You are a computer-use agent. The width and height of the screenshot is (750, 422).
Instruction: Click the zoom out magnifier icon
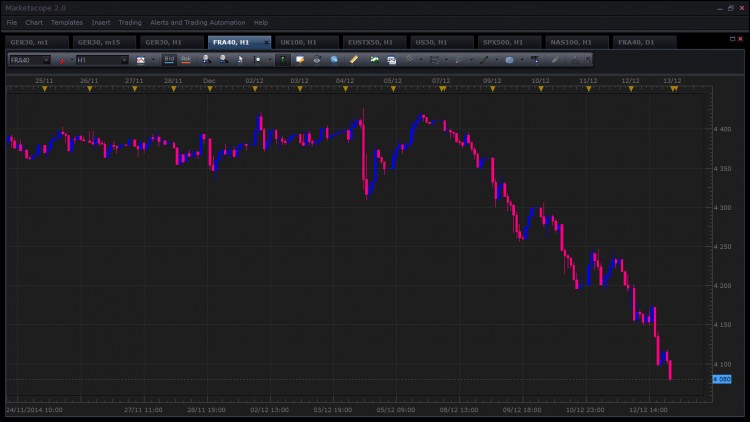tap(223, 59)
